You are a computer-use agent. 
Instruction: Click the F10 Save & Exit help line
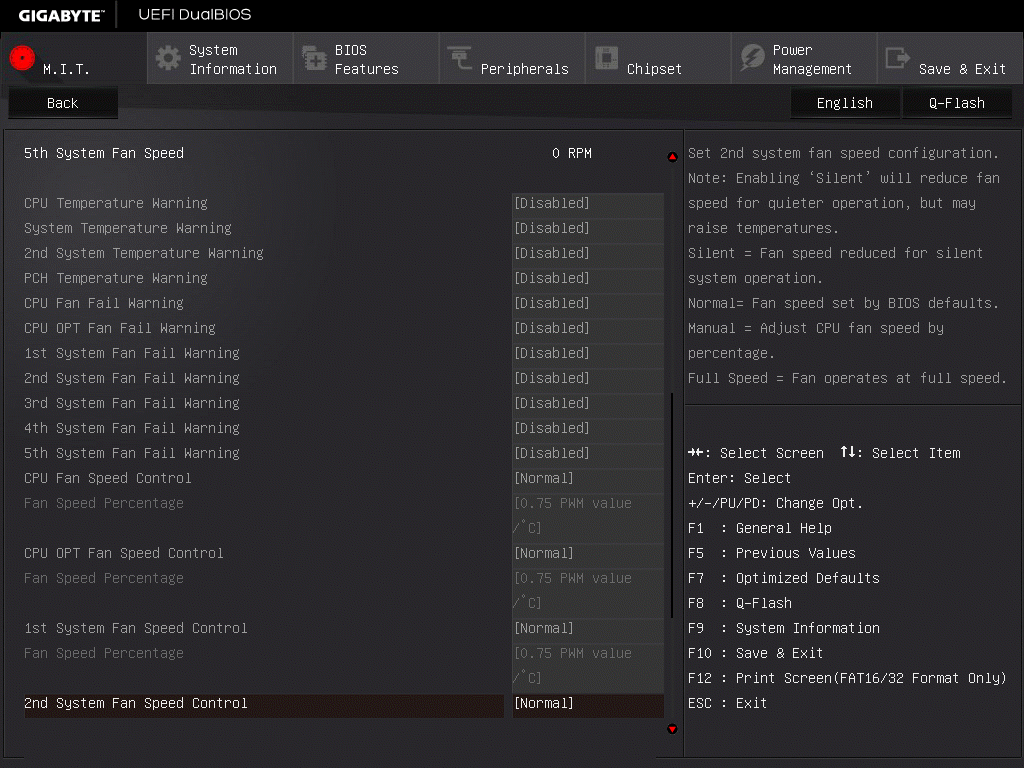(x=756, y=653)
